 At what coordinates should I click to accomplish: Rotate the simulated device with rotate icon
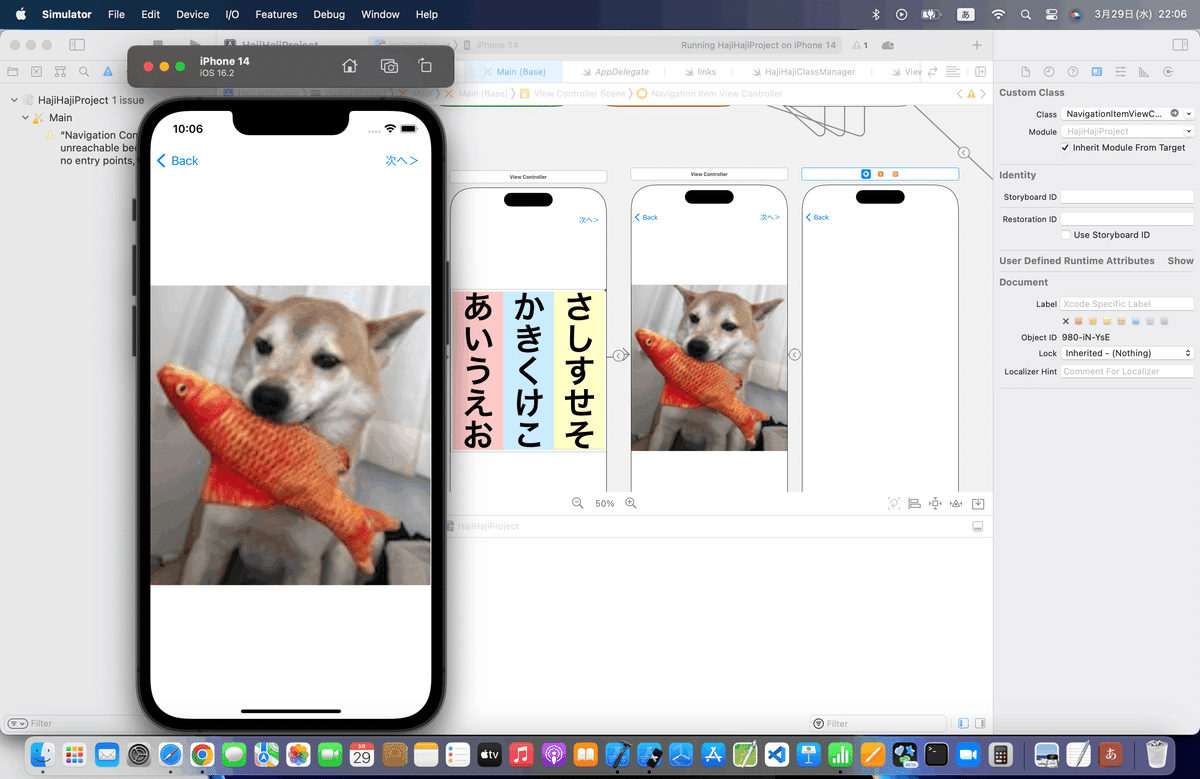click(425, 66)
